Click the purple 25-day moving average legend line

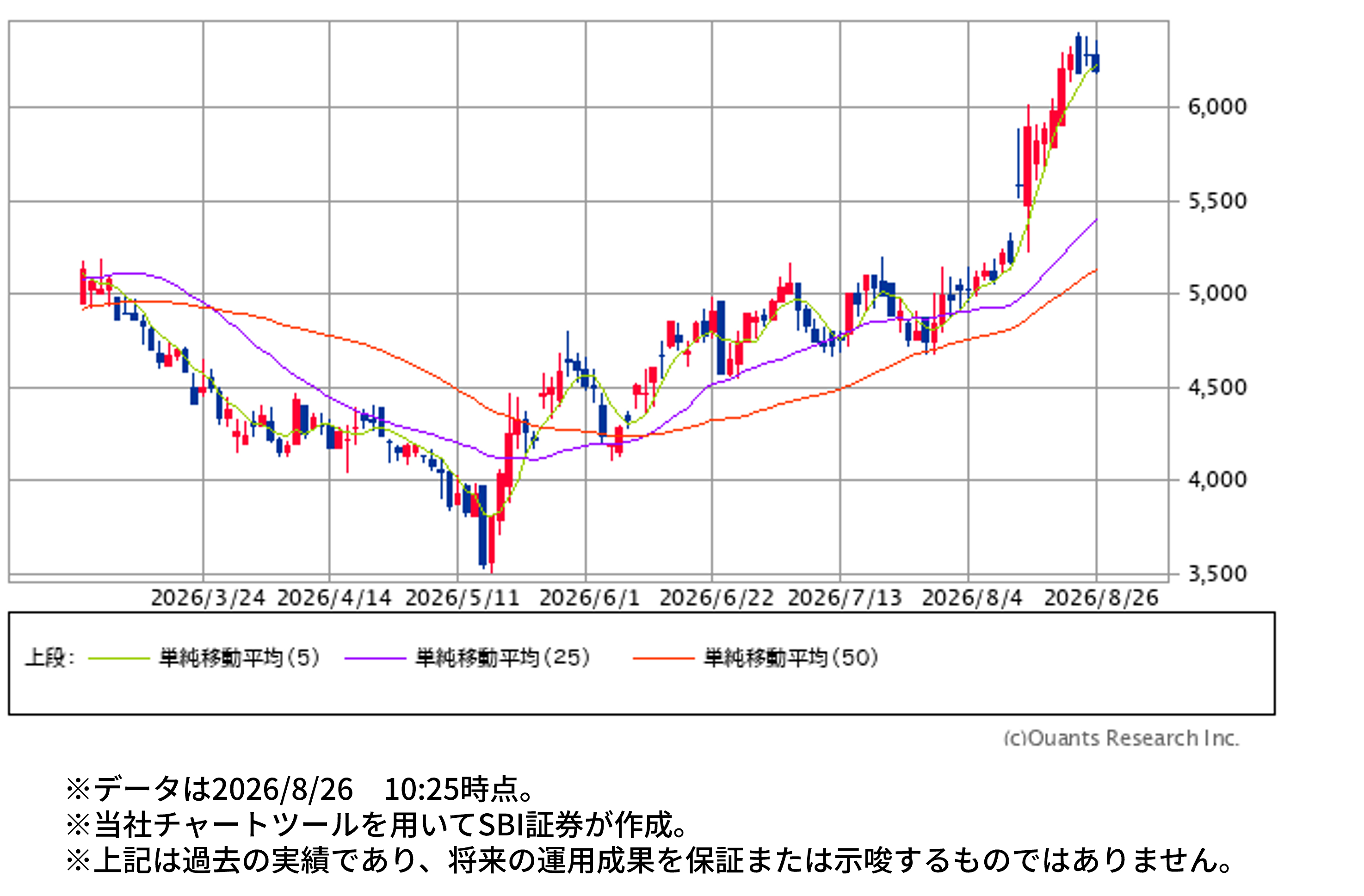coord(376,658)
